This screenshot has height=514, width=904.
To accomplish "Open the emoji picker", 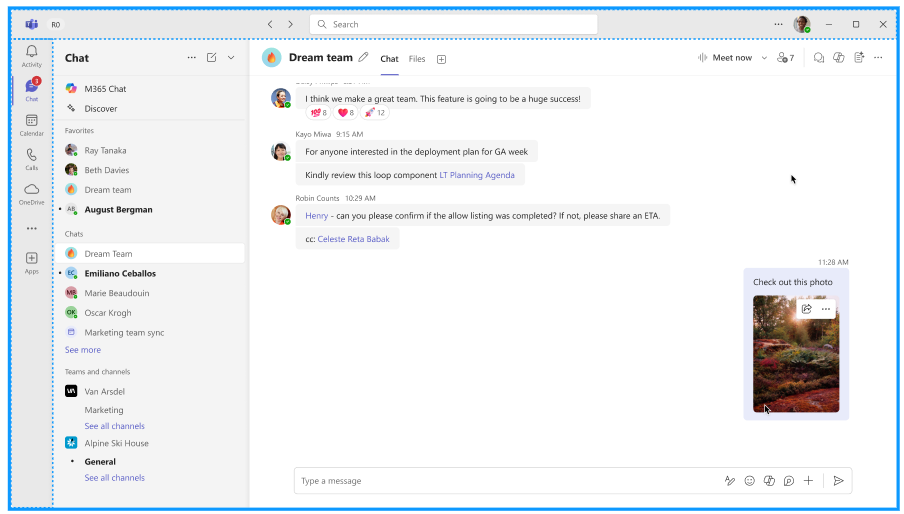I will [749, 481].
